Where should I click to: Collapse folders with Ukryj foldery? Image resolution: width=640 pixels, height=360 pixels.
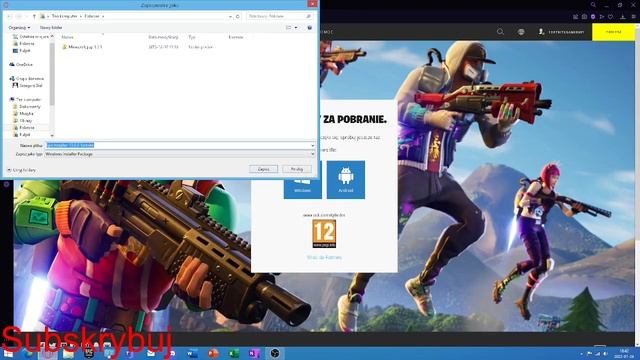pyautogui.click(x=21, y=170)
